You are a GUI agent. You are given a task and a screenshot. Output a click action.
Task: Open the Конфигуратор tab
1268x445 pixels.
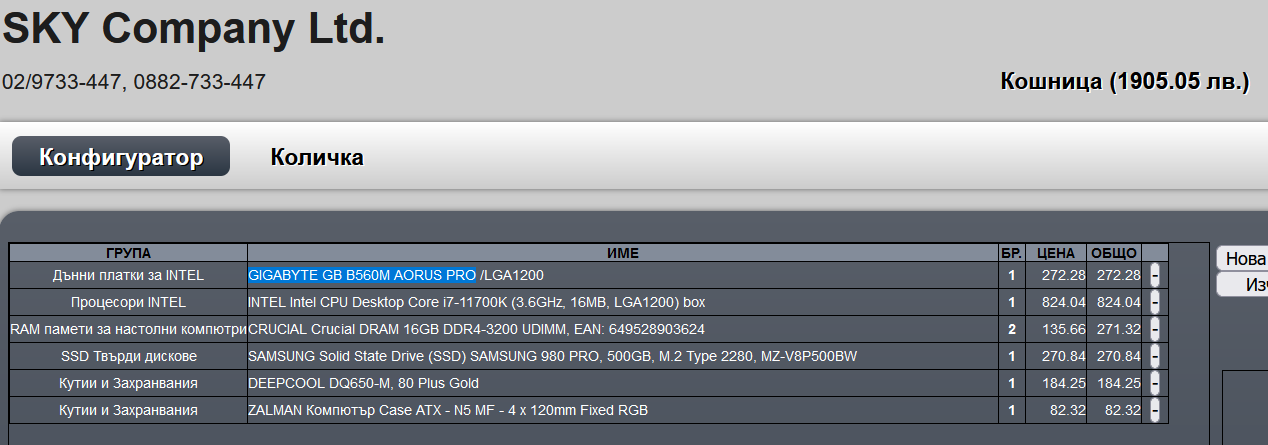(121, 157)
